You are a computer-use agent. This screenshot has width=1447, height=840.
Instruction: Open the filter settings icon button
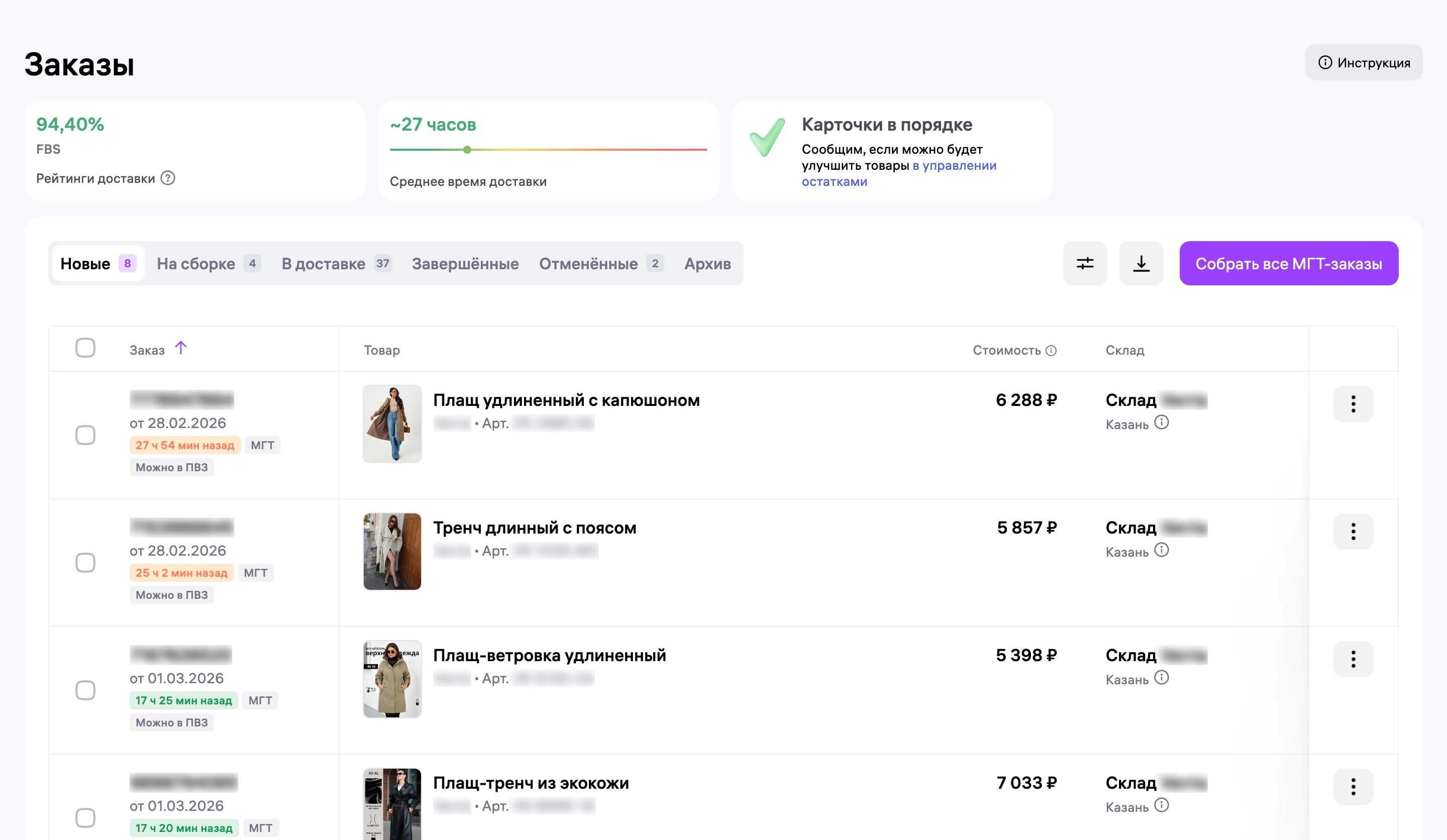(1085, 264)
